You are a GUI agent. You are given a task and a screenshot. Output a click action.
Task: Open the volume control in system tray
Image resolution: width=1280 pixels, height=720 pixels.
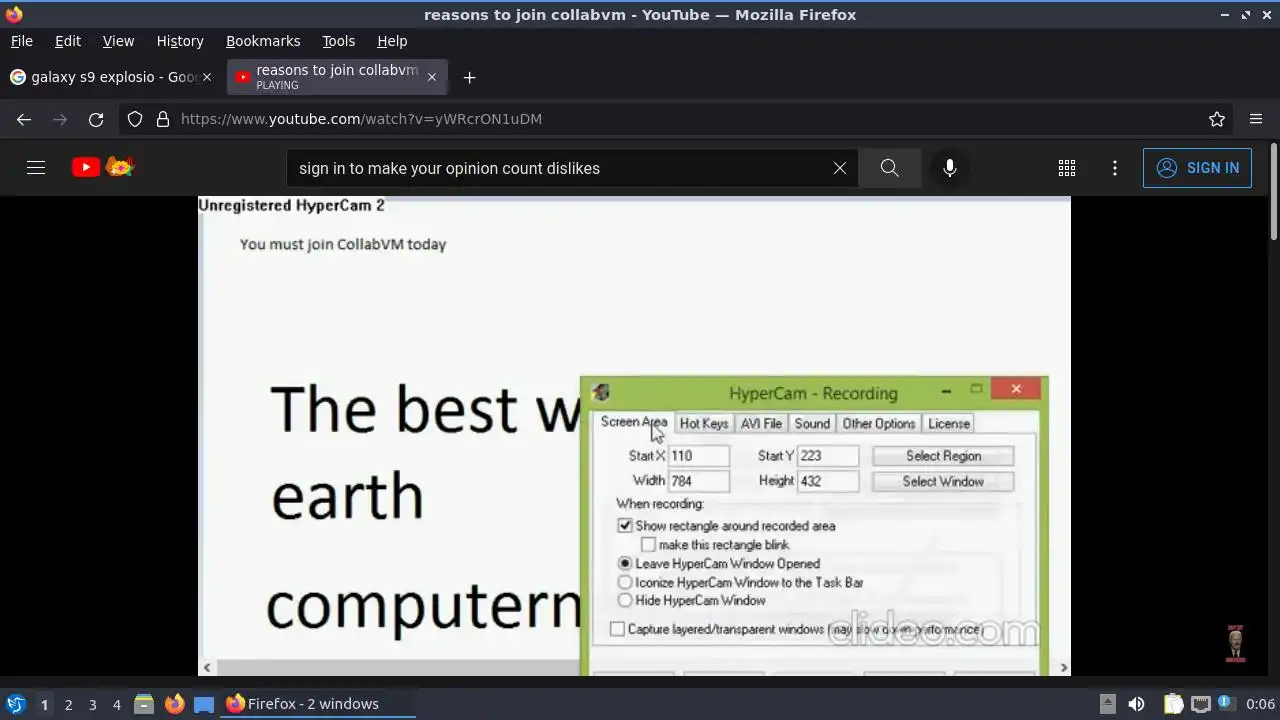click(1136, 704)
